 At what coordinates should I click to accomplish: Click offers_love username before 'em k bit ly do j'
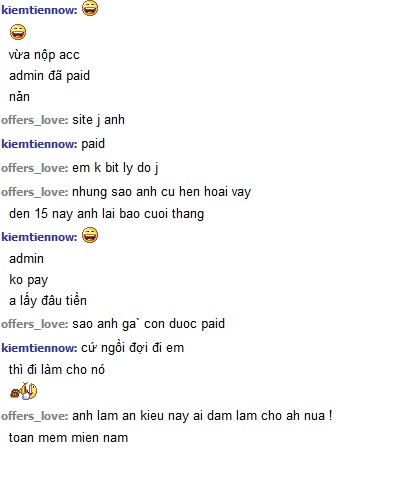(35, 168)
